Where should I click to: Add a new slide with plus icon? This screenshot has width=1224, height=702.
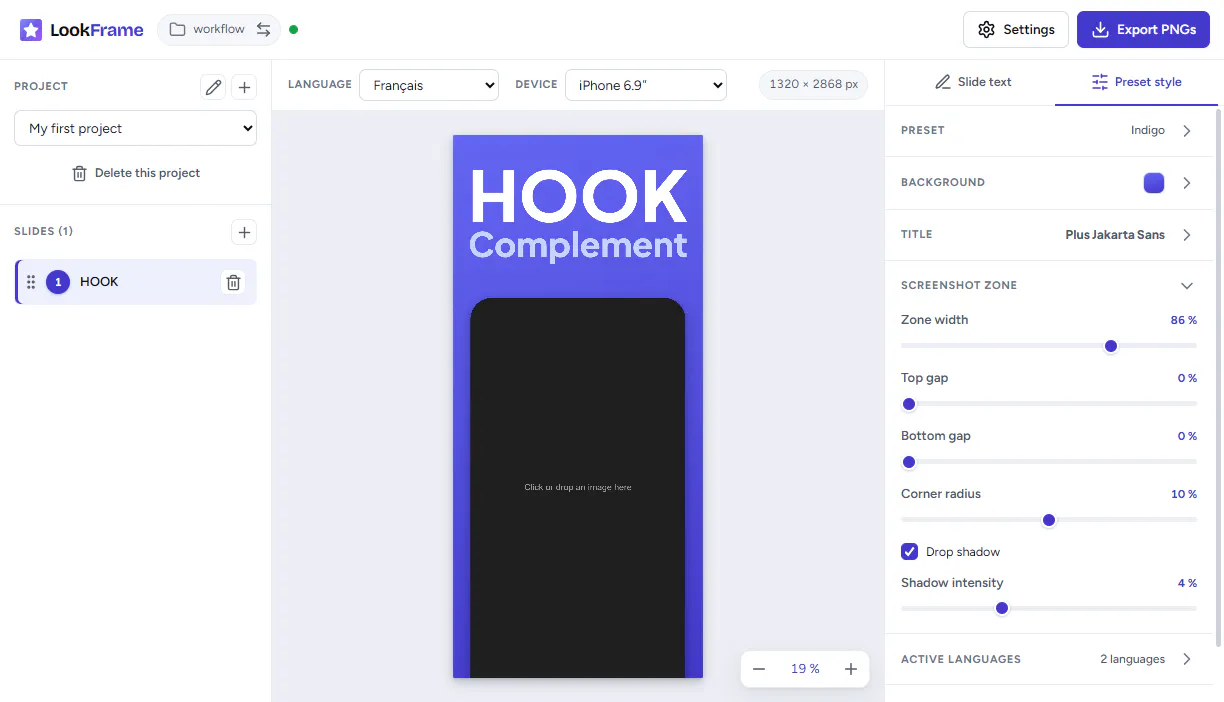[244, 232]
